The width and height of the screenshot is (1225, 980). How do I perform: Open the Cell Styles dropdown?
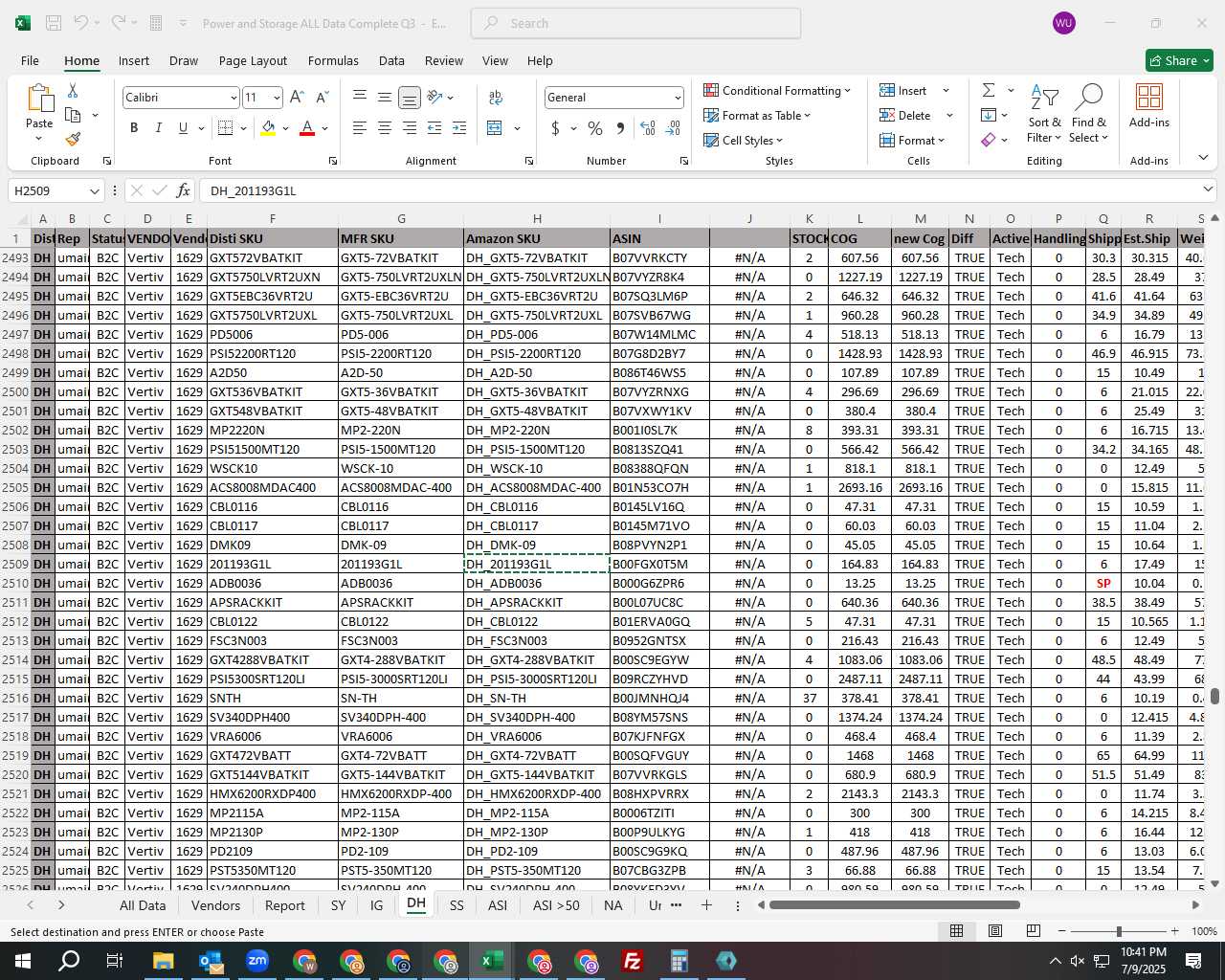pyautogui.click(x=744, y=141)
